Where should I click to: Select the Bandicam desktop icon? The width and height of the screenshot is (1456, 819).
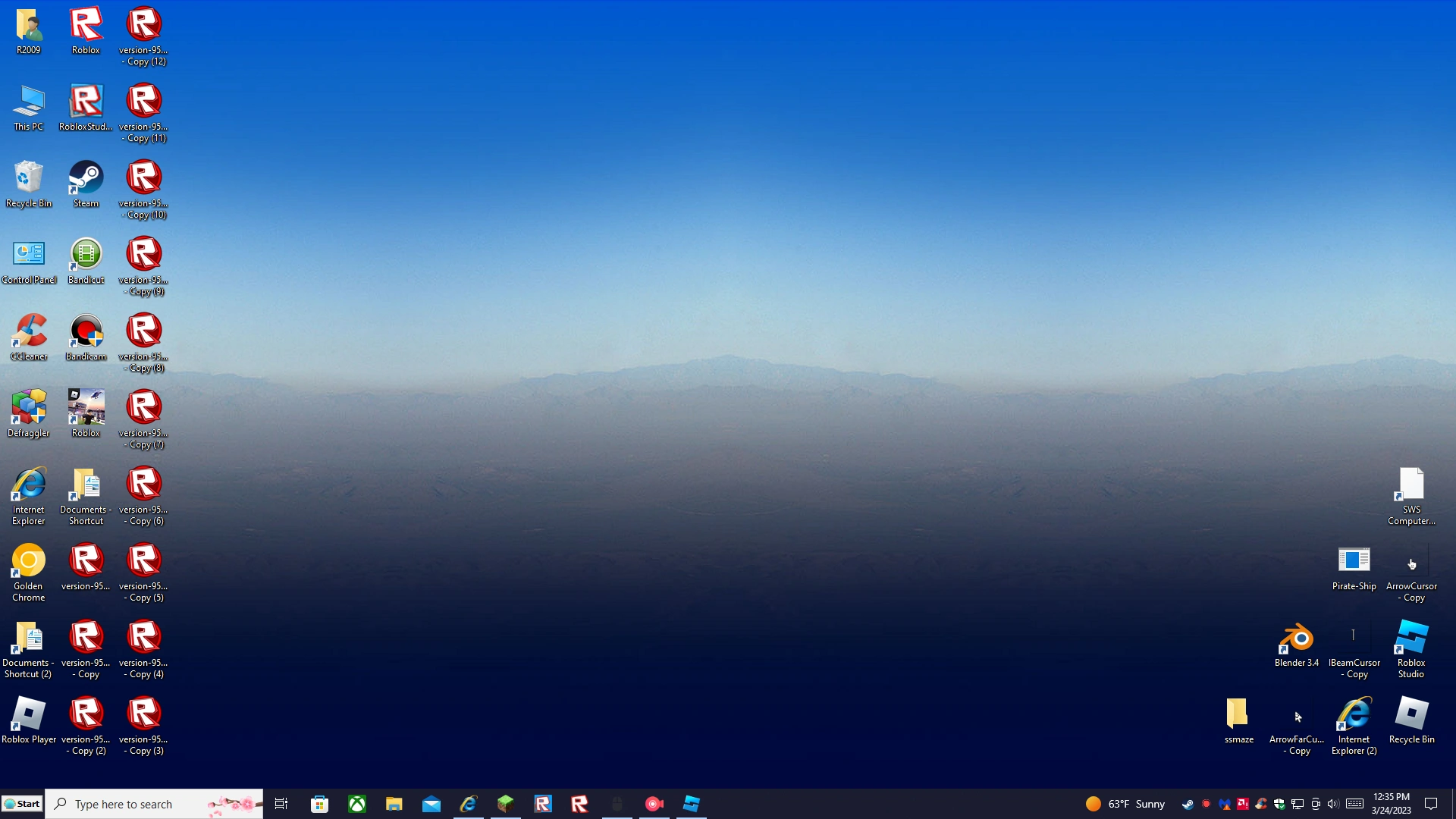[x=86, y=336]
